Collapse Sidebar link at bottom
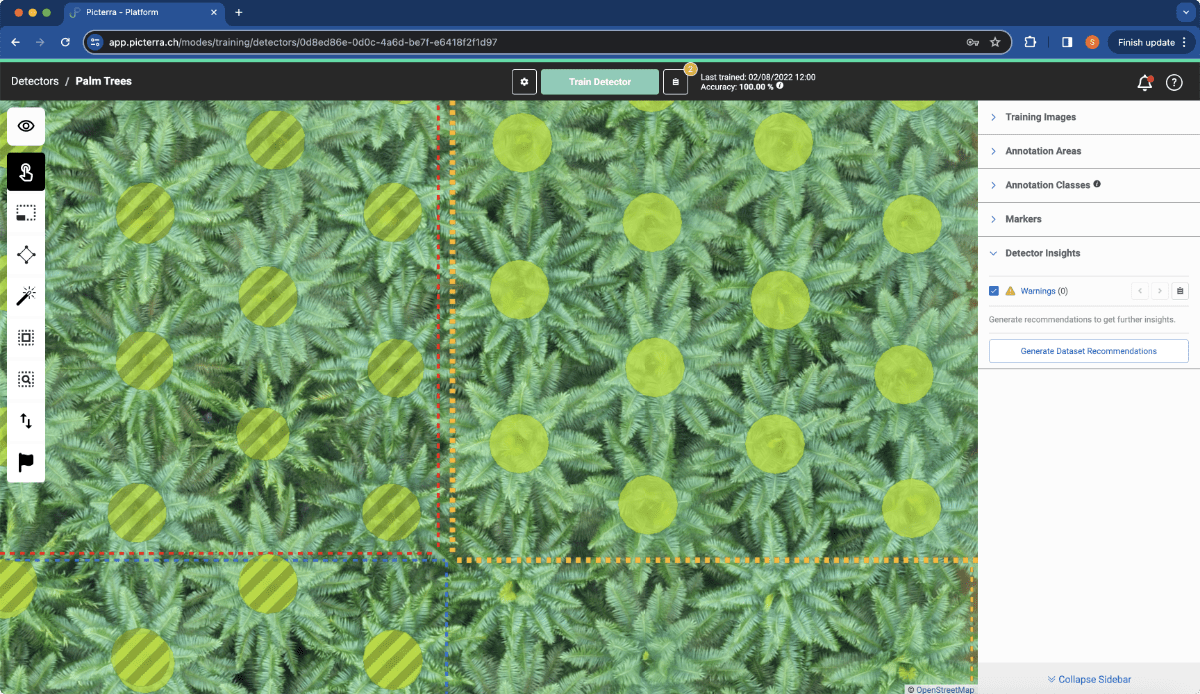The height and width of the screenshot is (694, 1200). pos(1089,679)
